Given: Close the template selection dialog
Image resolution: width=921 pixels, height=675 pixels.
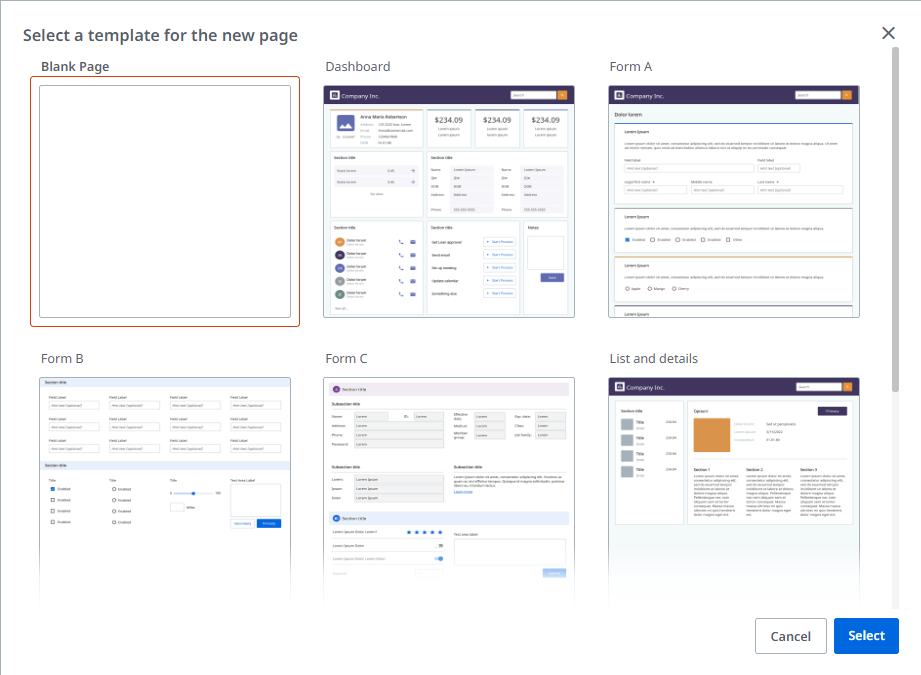Looking at the screenshot, I should (888, 33).
